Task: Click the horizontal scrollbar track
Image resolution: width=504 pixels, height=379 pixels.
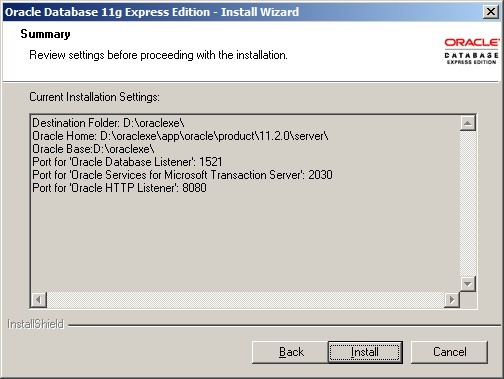Action: tap(245, 299)
